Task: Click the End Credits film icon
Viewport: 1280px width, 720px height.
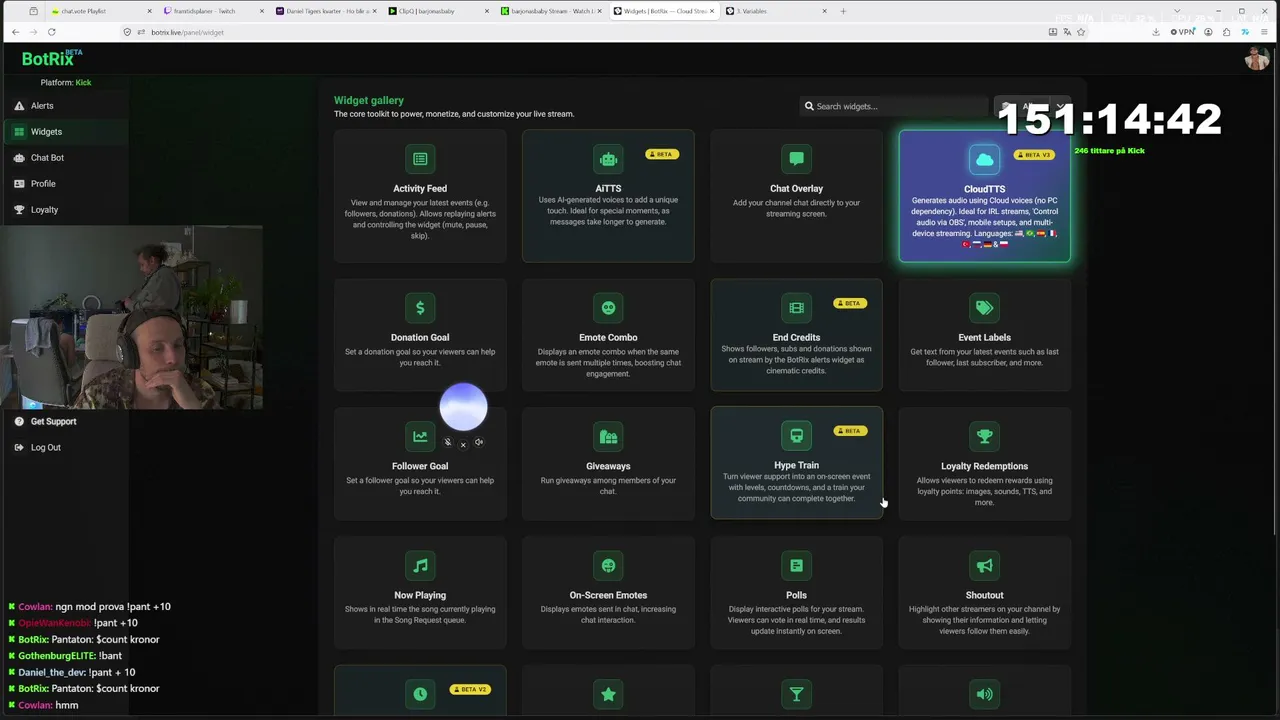Action: click(796, 308)
